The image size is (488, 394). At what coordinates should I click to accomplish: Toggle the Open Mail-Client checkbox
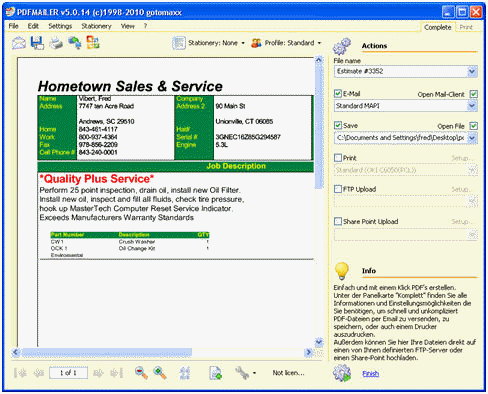(x=473, y=94)
